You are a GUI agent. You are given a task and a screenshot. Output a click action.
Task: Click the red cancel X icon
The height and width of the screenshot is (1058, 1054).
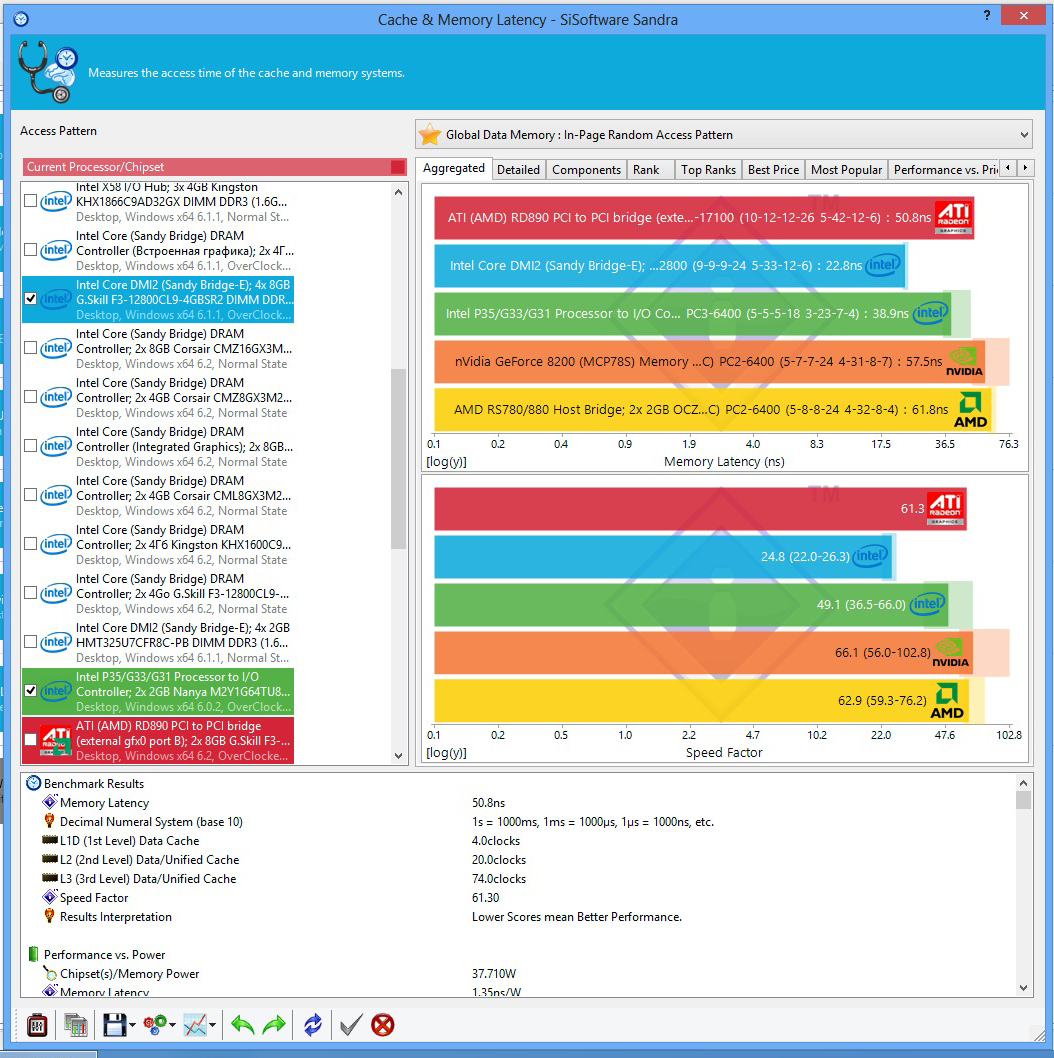click(x=383, y=1025)
